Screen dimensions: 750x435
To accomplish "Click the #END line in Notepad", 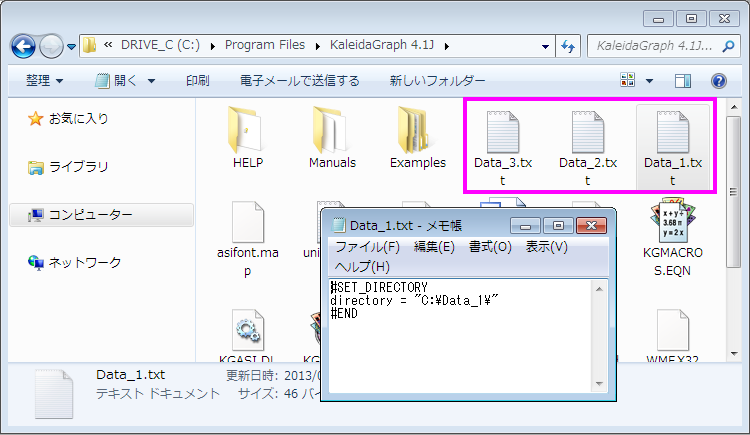I will point(344,313).
